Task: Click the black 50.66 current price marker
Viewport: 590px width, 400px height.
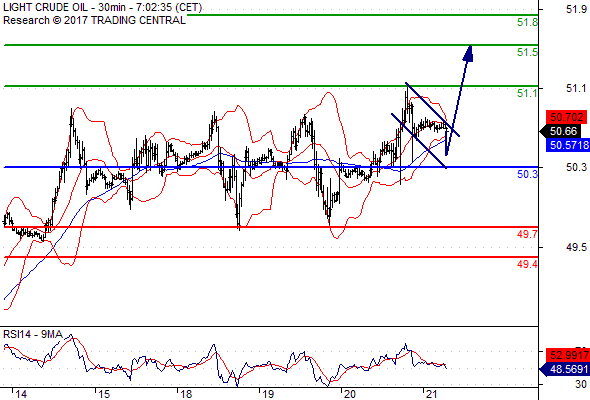Action: (x=561, y=131)
